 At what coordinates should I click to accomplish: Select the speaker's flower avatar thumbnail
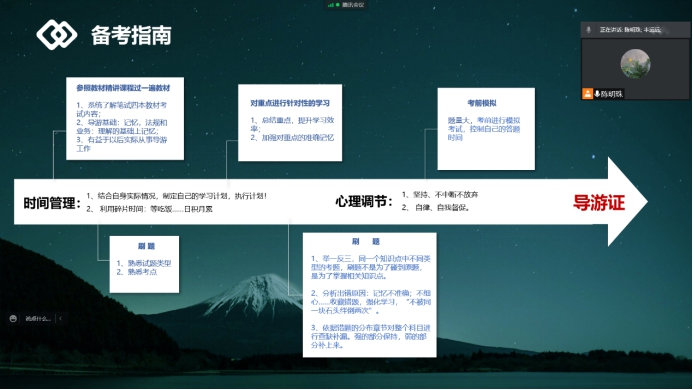[635, 64]
